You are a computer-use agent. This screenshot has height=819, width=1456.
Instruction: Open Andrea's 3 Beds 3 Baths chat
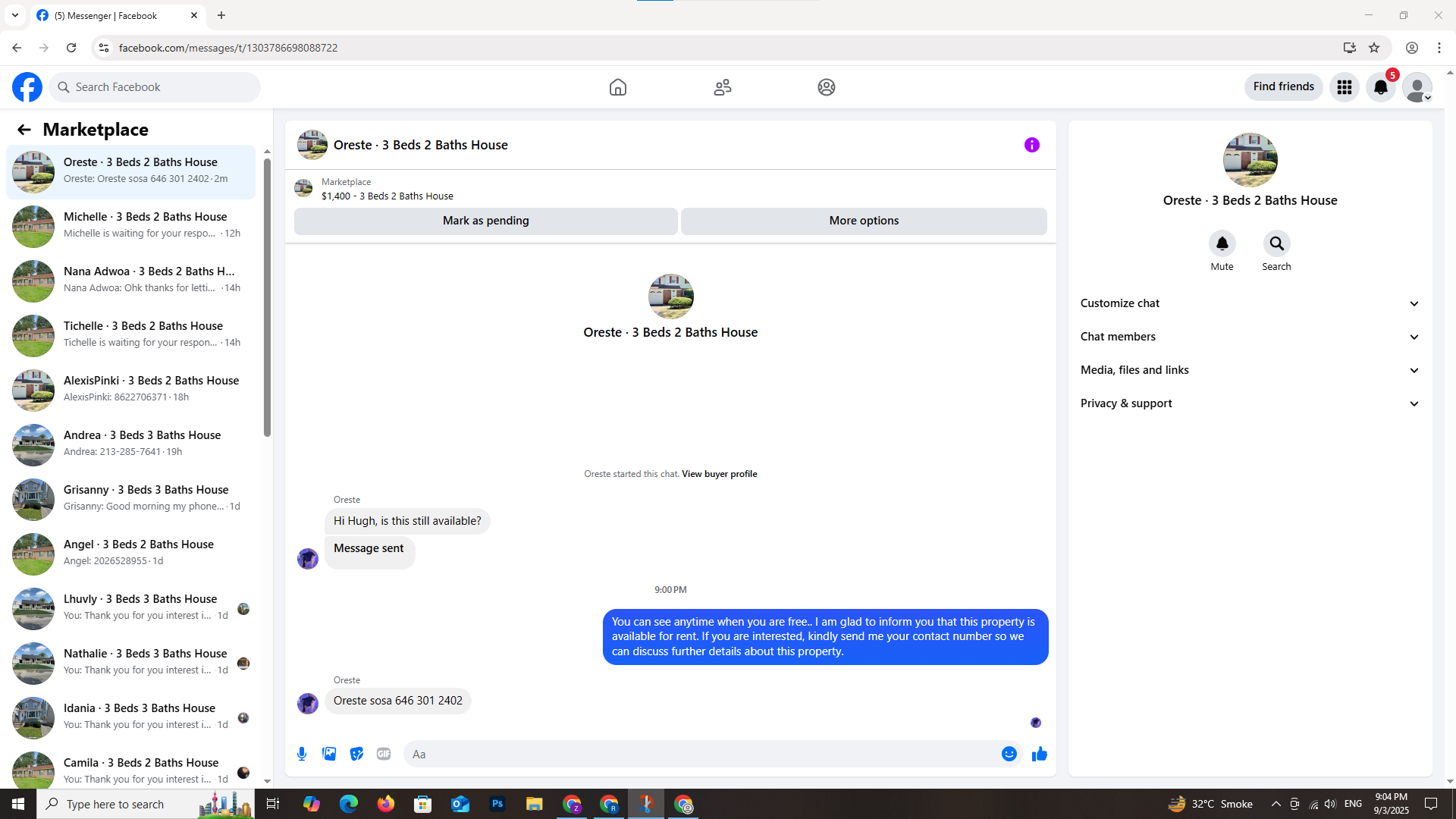pyautogui.click(x=130, y=445)
